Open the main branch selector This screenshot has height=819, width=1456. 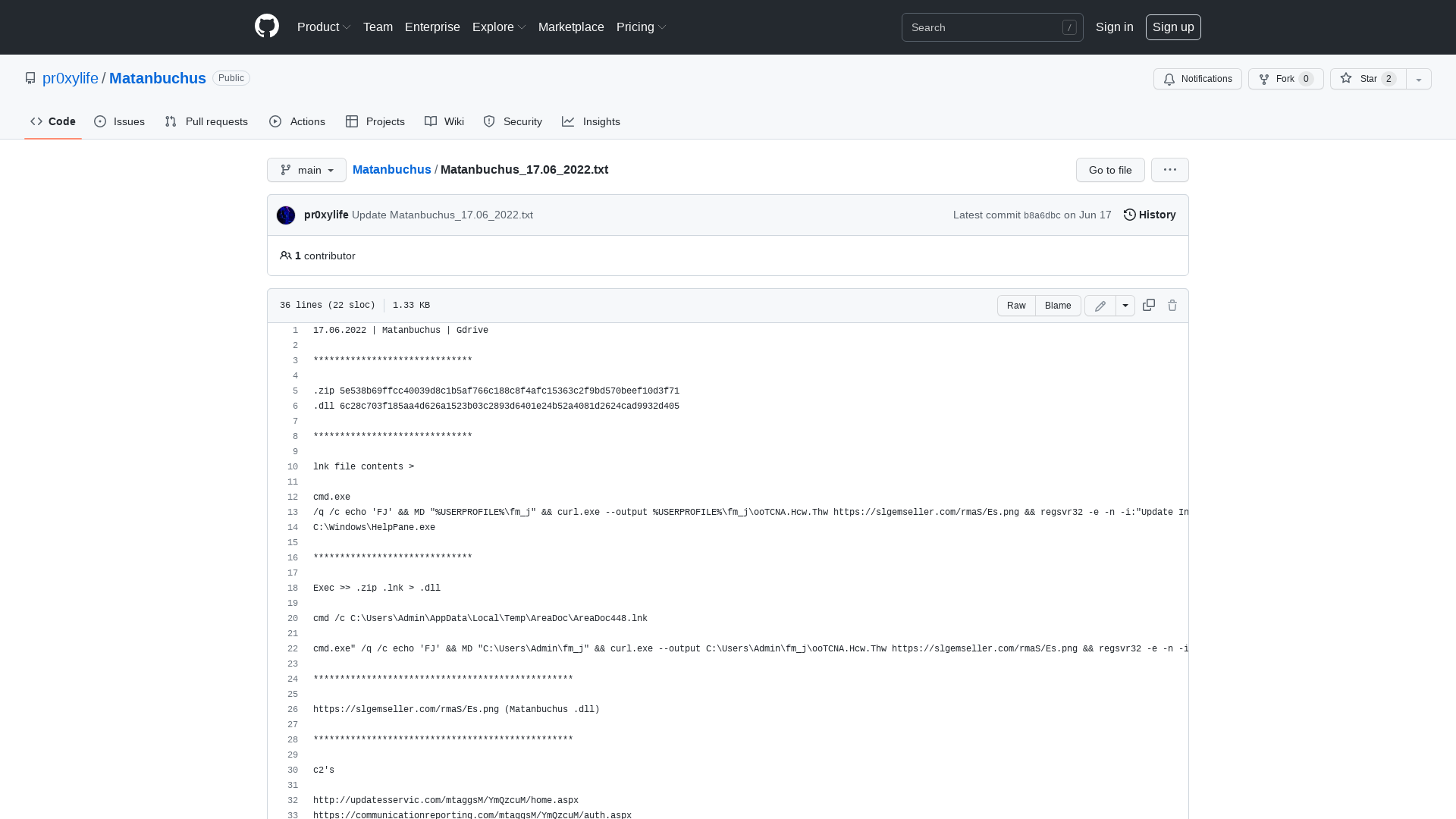click(x=306, y=170)
